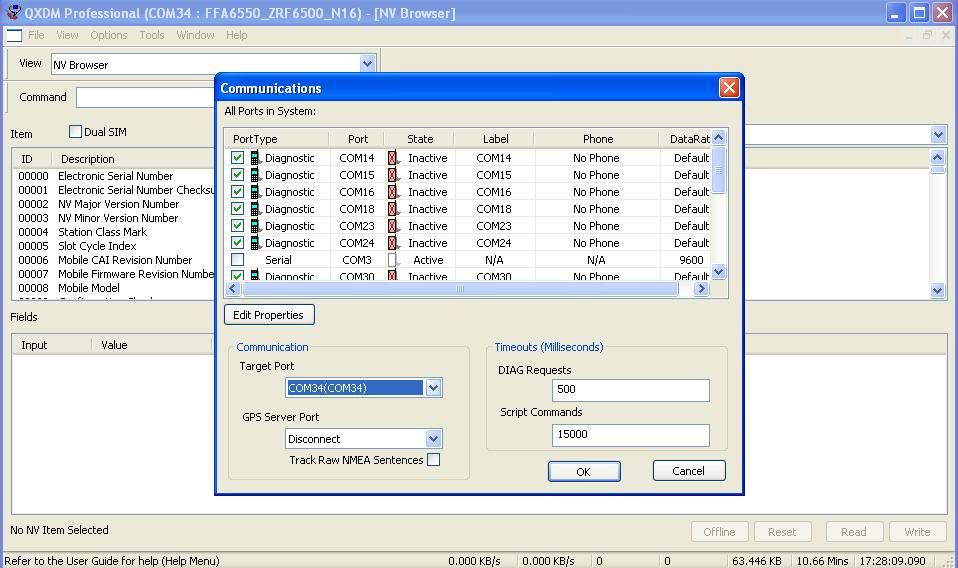Open the Item dropdown arrow in NV Browser
This screenshot has width=958, height=568.
pos(938,134)
